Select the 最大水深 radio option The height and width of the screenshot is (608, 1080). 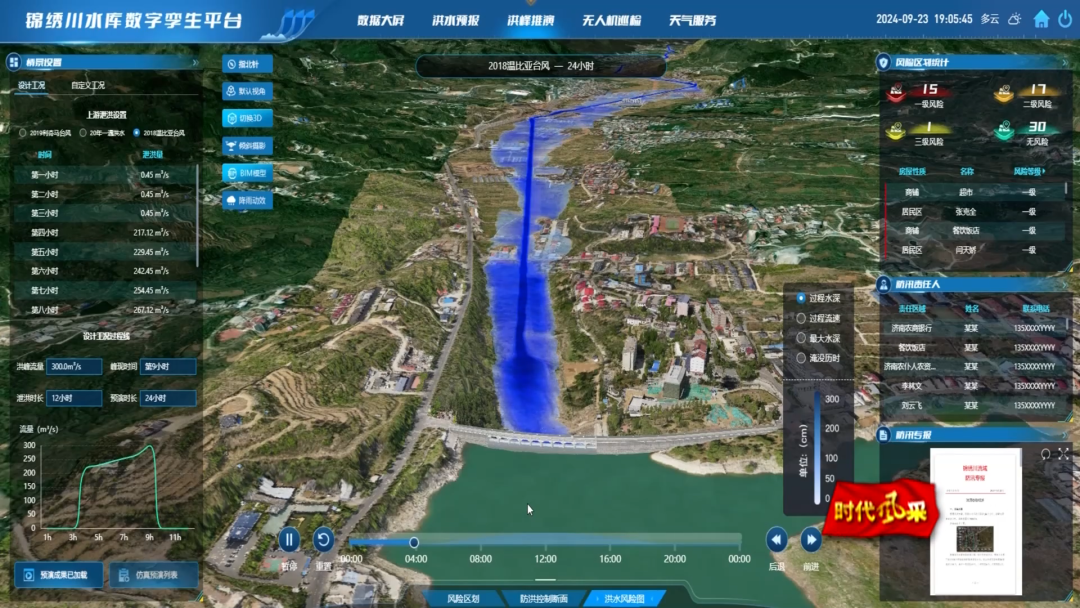tap(801, 338)
